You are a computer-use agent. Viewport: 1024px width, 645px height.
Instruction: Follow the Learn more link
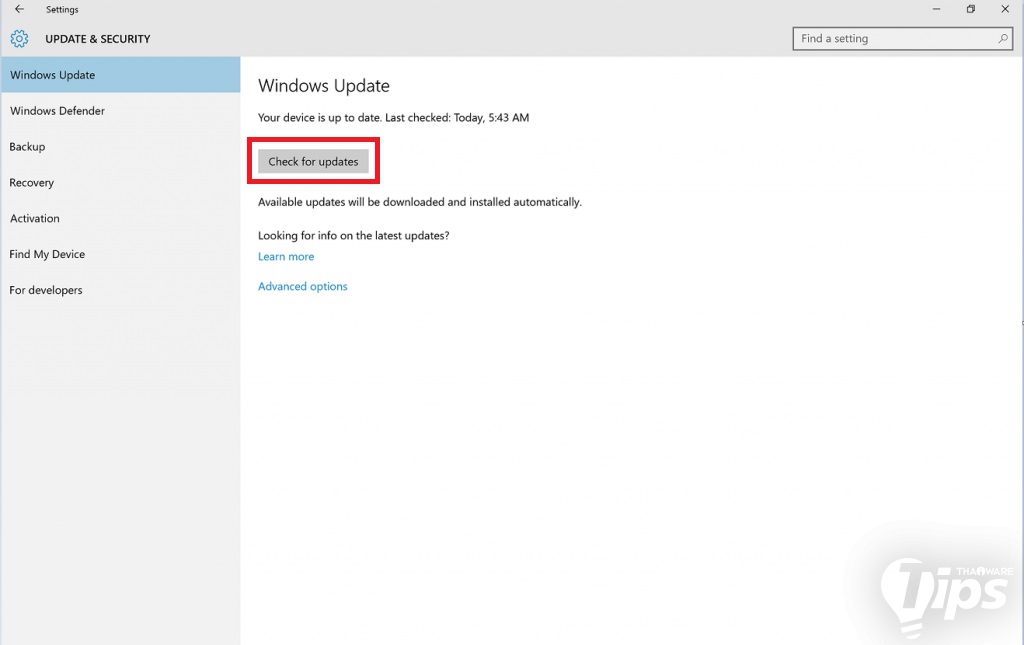(x=286, y=257)
